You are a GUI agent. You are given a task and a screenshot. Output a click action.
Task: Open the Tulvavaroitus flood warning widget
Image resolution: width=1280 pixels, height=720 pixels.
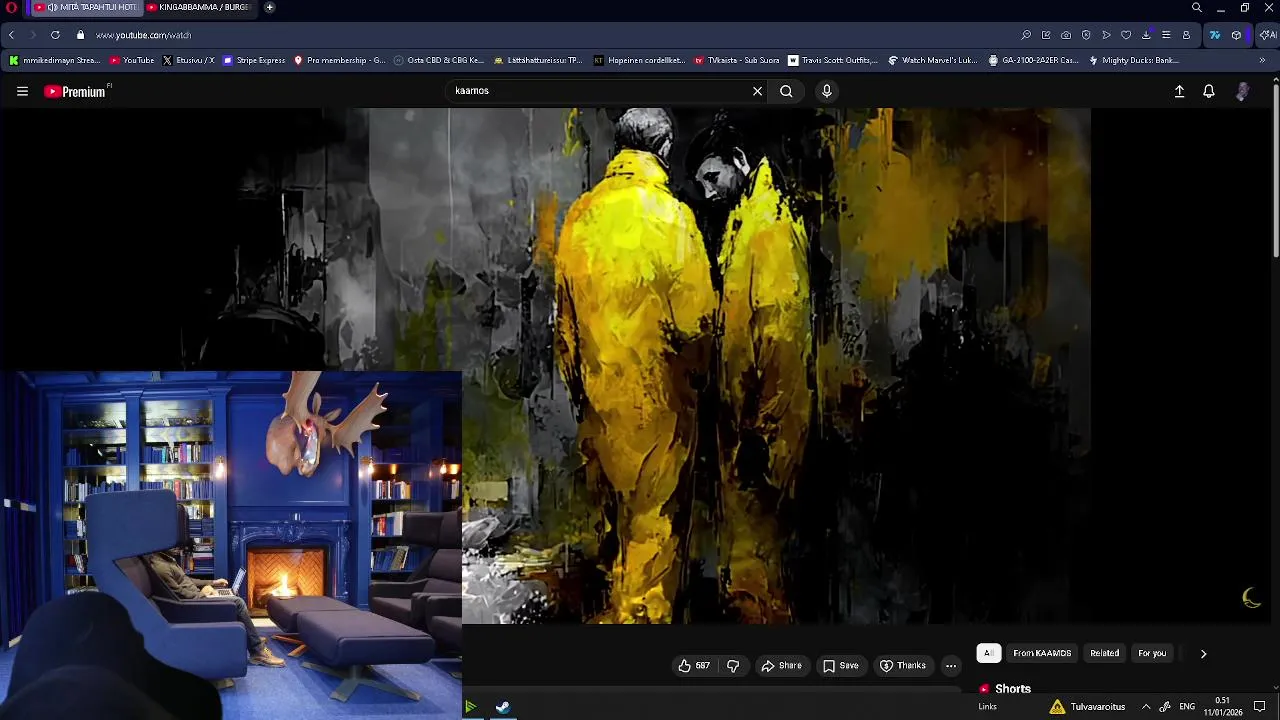click(x=1088, y=707)
